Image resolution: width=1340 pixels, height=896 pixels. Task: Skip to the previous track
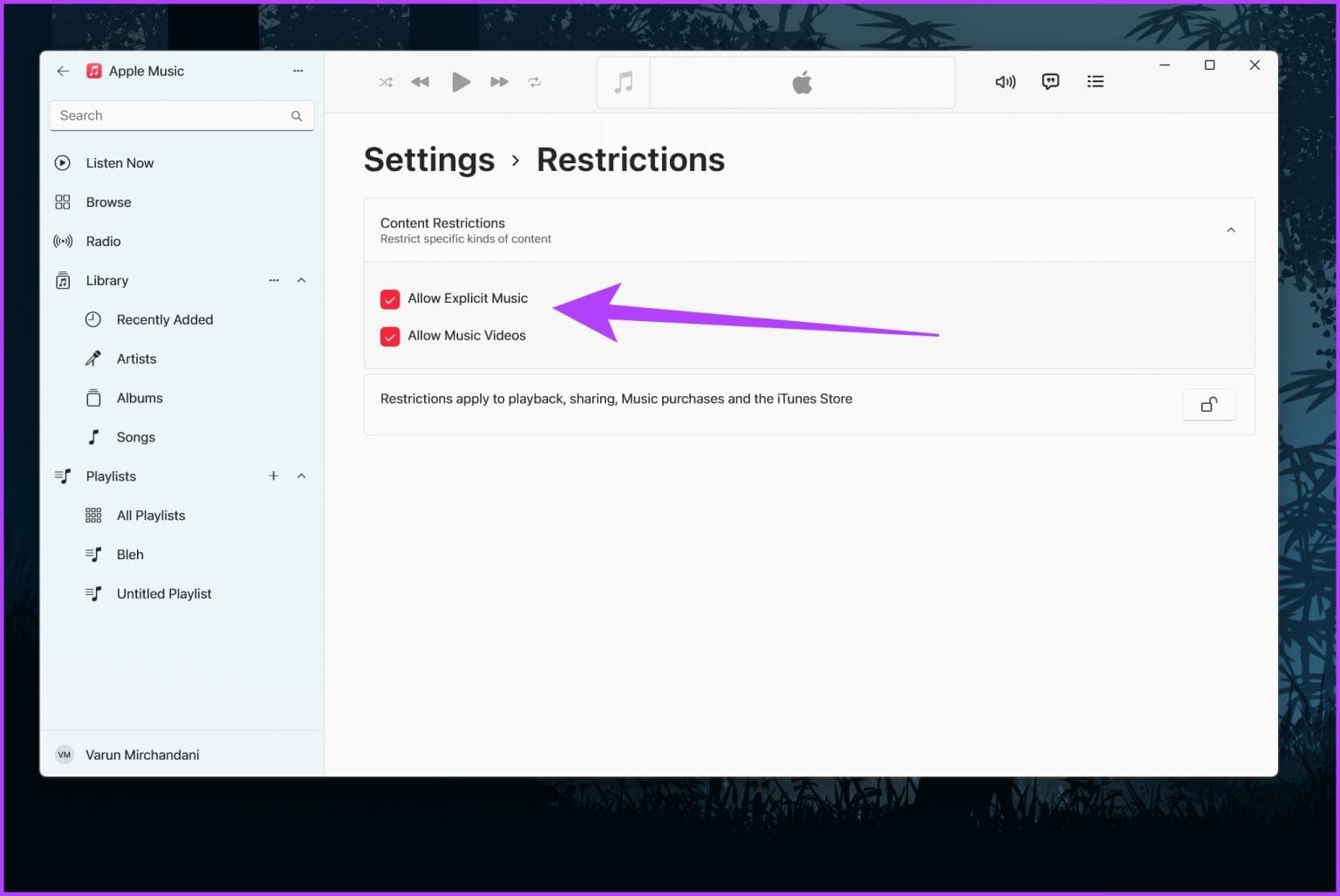[x=420, y=82]
